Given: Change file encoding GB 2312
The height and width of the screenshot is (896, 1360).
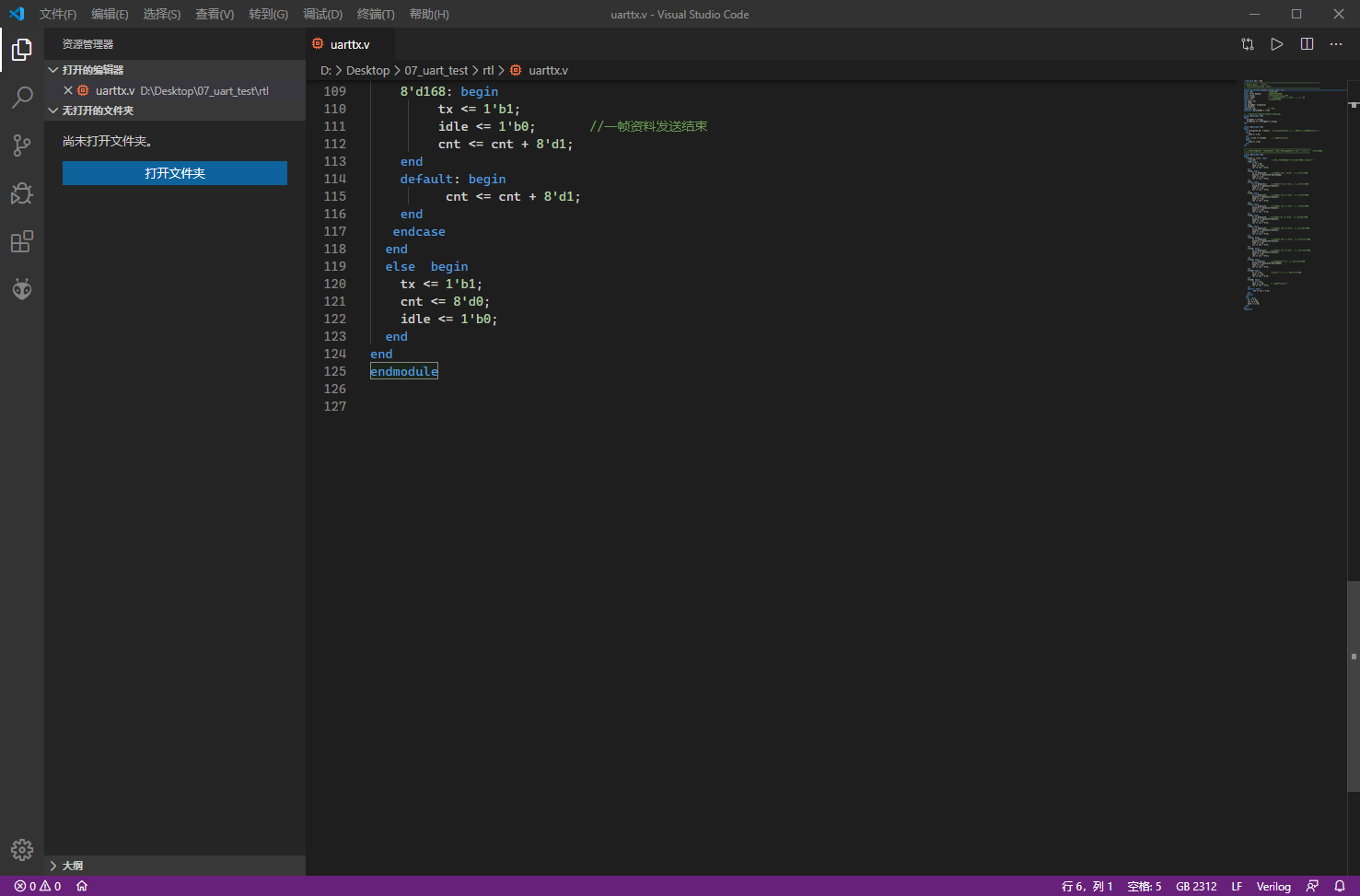Looking at the screenshot, I should click(1196, 886).
